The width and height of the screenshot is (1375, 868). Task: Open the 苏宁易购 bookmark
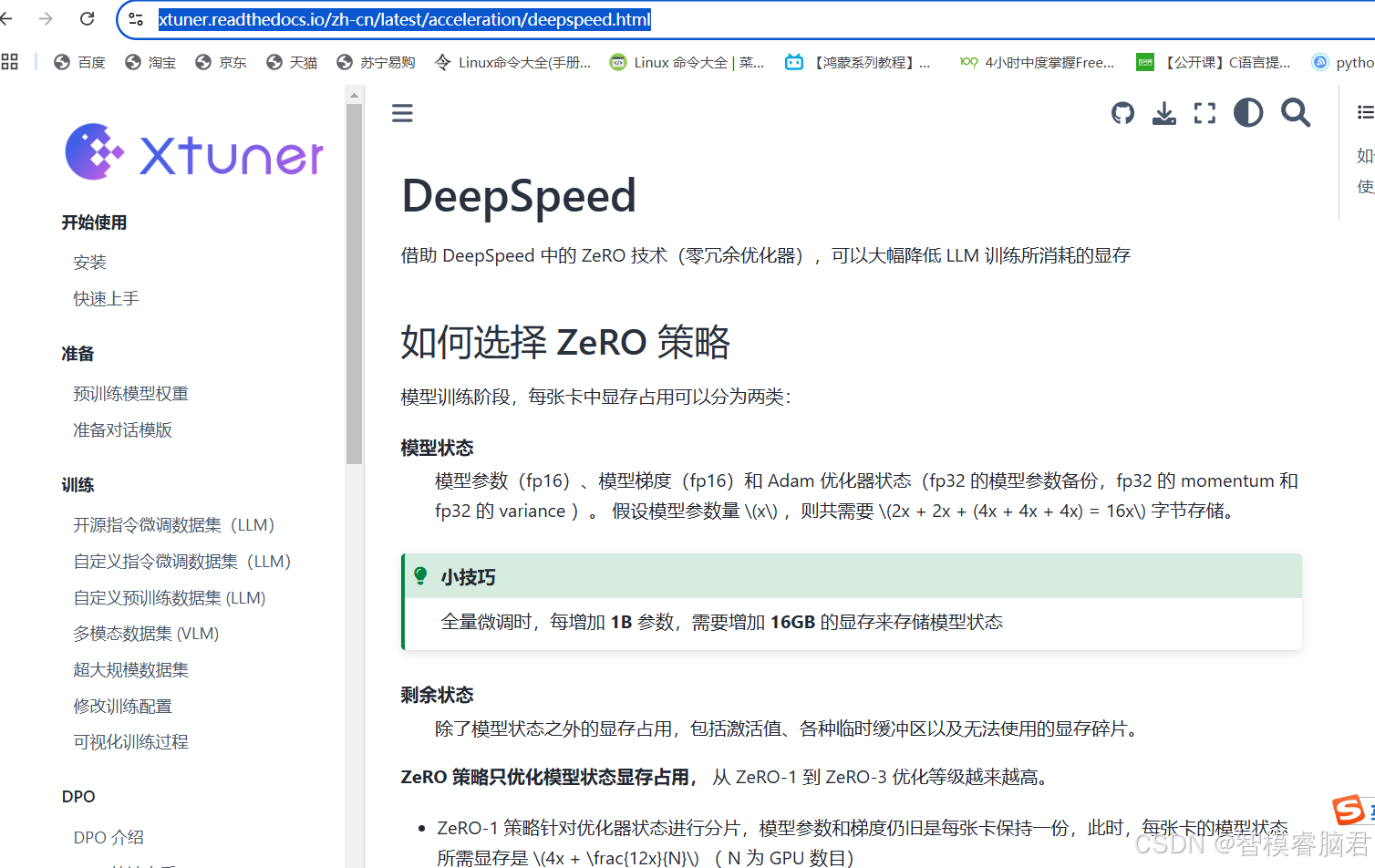pyautogui.click(x=376, y=62)
